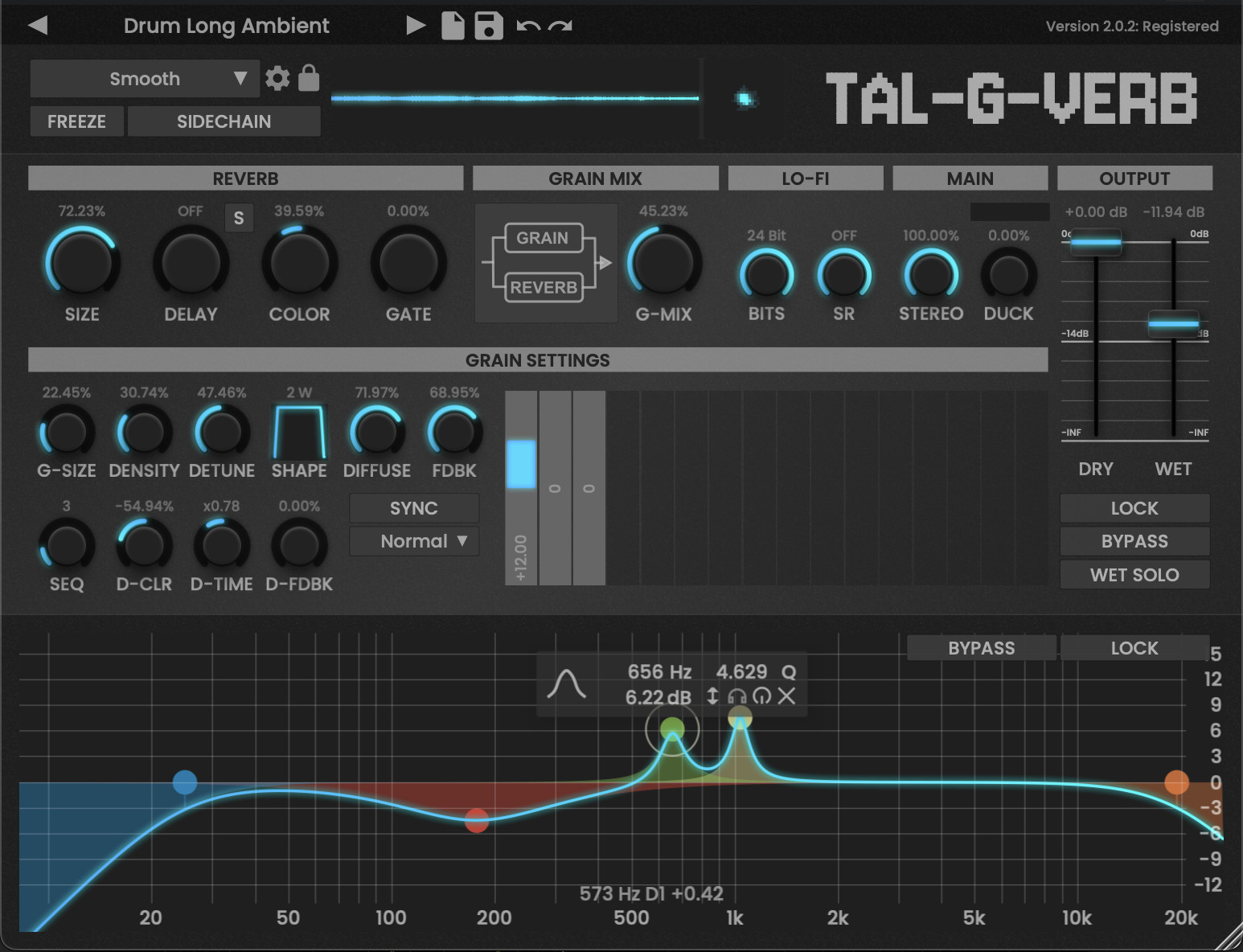
Task: Solo EQ band with headphones icon
Action: [737, 696]
